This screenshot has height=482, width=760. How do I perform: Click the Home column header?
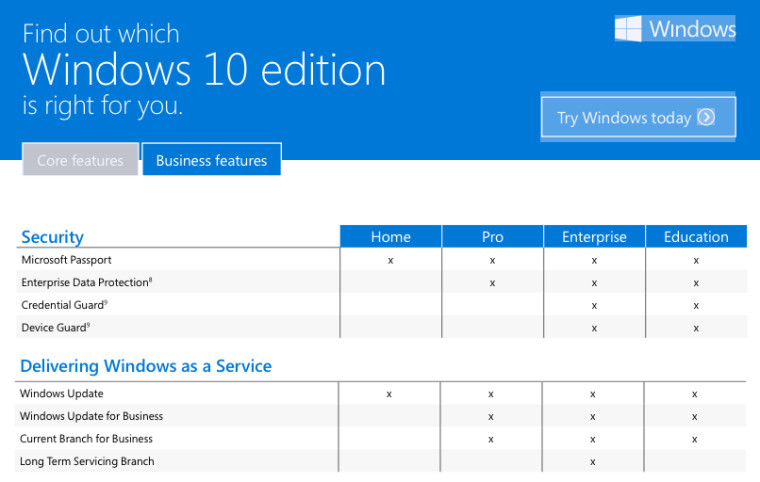pyautogui.click(x=390, y=237)
